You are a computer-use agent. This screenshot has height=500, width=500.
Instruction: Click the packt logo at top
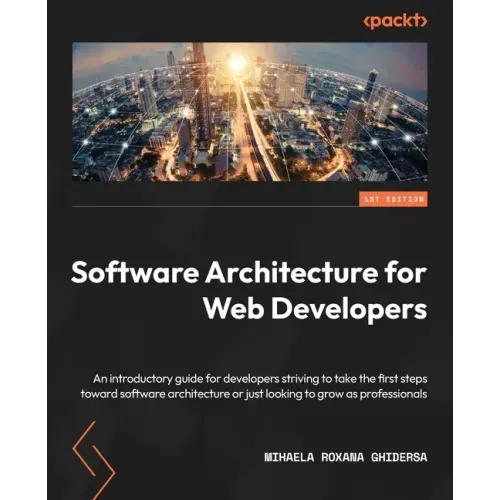point(395,21)
